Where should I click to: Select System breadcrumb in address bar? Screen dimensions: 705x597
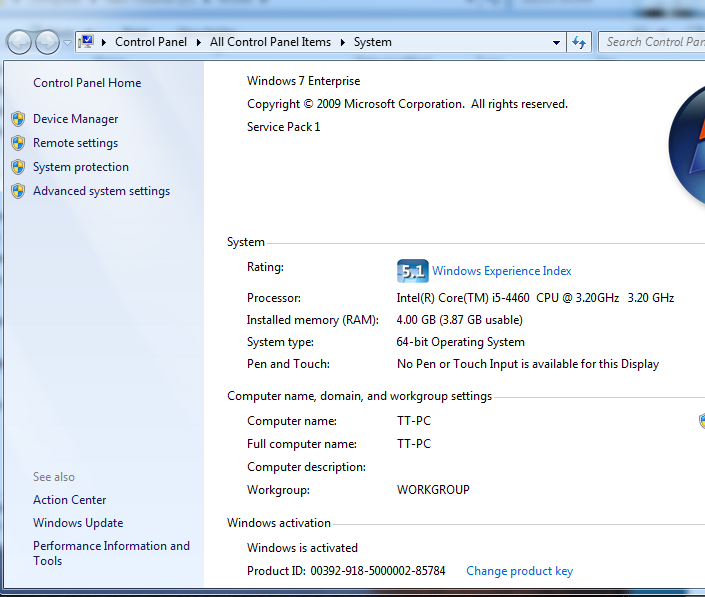[372, 42]
